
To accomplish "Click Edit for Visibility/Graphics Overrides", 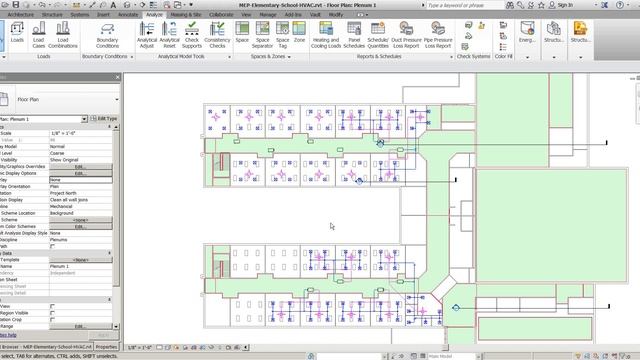I will coord(80,167).
